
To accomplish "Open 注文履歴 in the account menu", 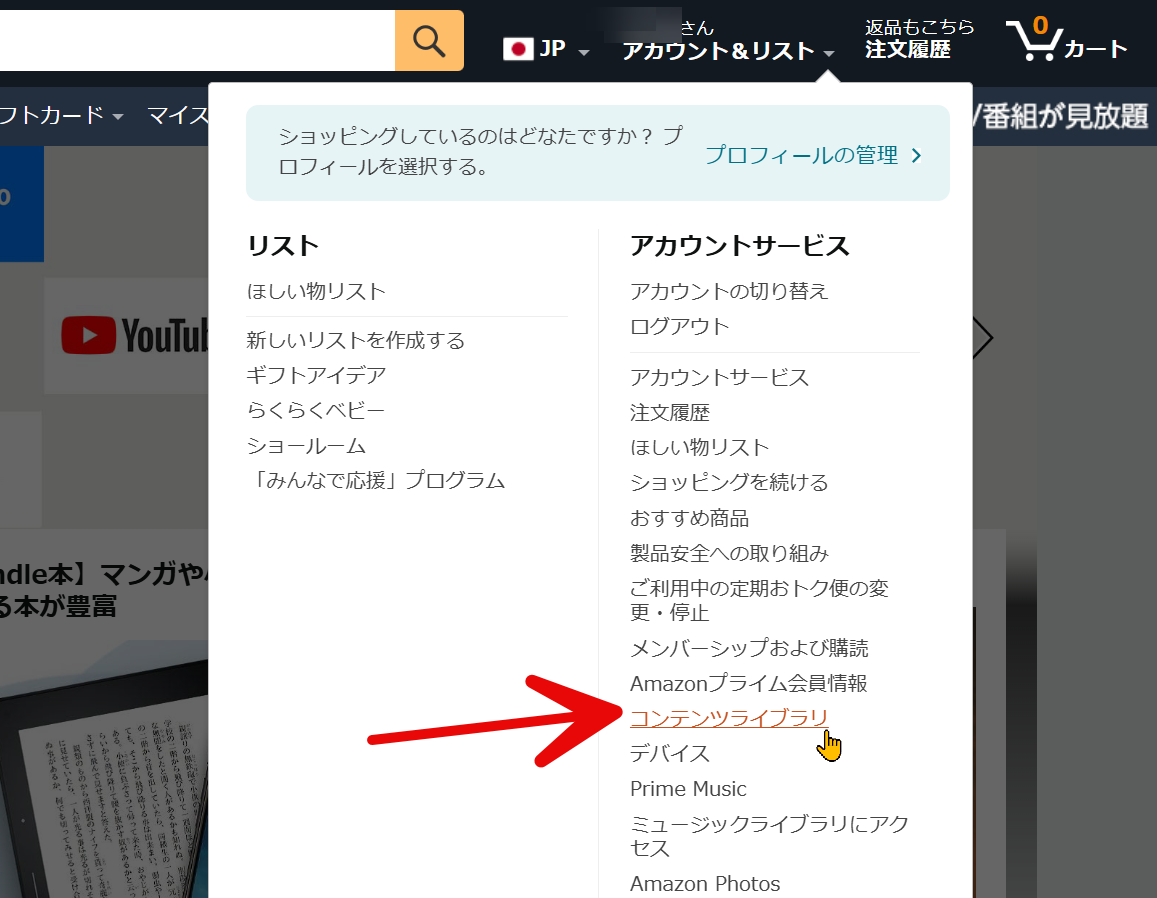I will 670,412.
